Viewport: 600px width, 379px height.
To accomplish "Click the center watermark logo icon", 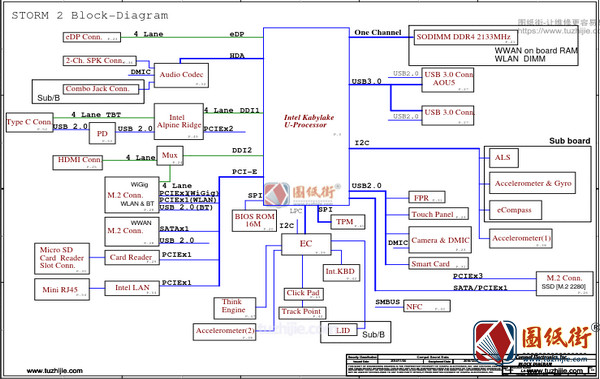I will click(x=277, y=194).
